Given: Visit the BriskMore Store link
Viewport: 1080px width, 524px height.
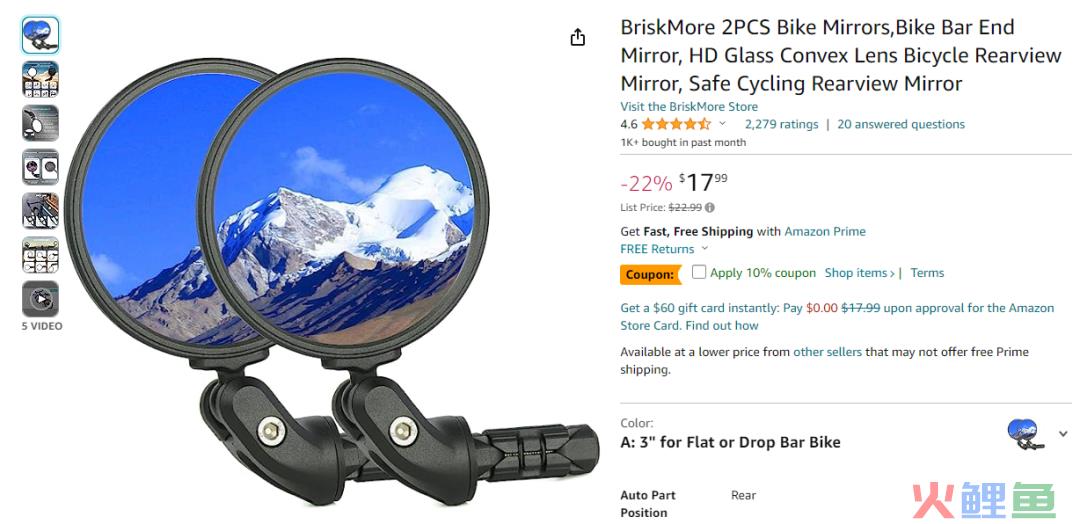Looking at the screenshot, I should point(689,107).
